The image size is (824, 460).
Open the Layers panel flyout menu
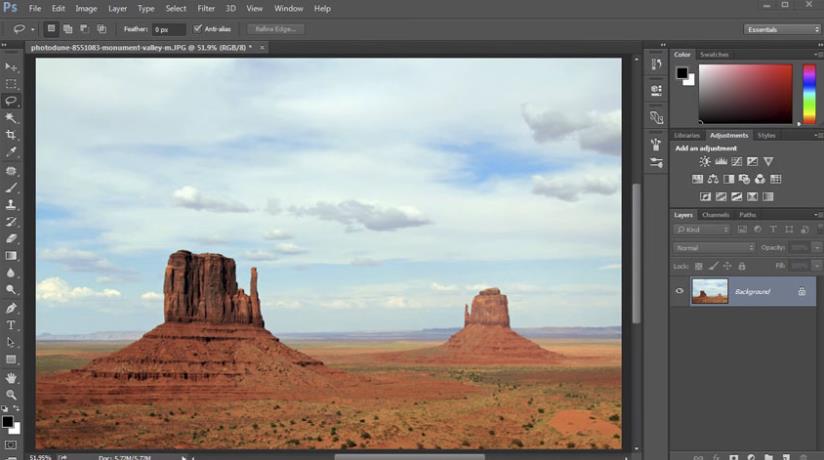(x=817, y=215)
